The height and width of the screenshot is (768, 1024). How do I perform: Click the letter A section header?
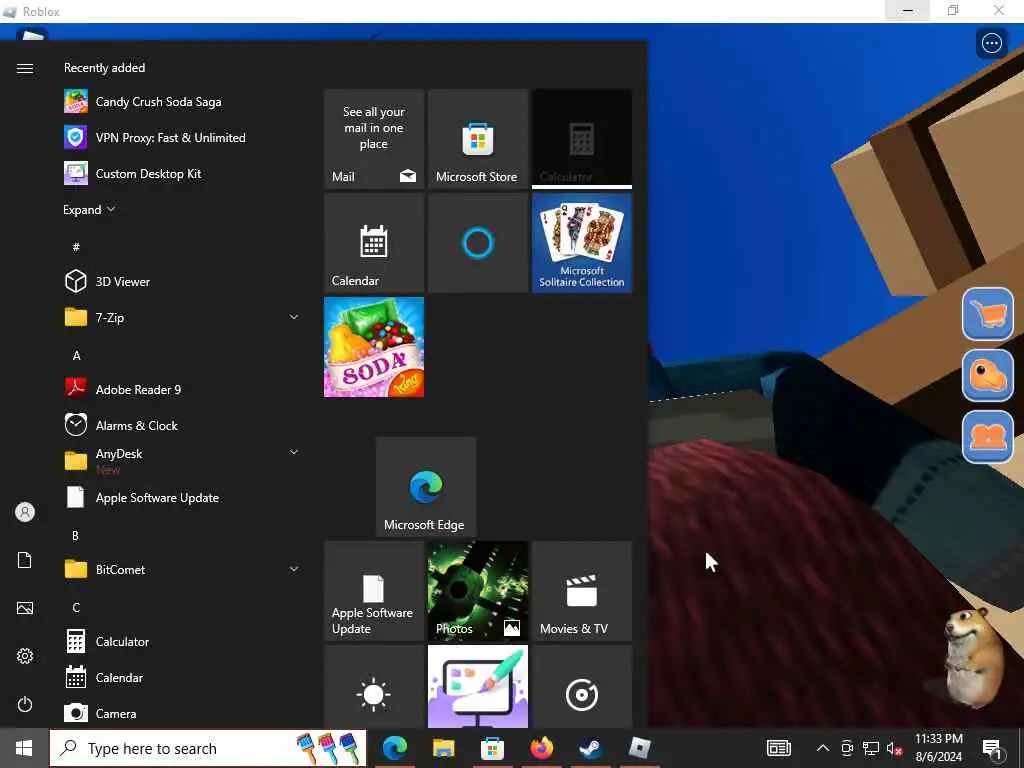click(x=76, y=355)
